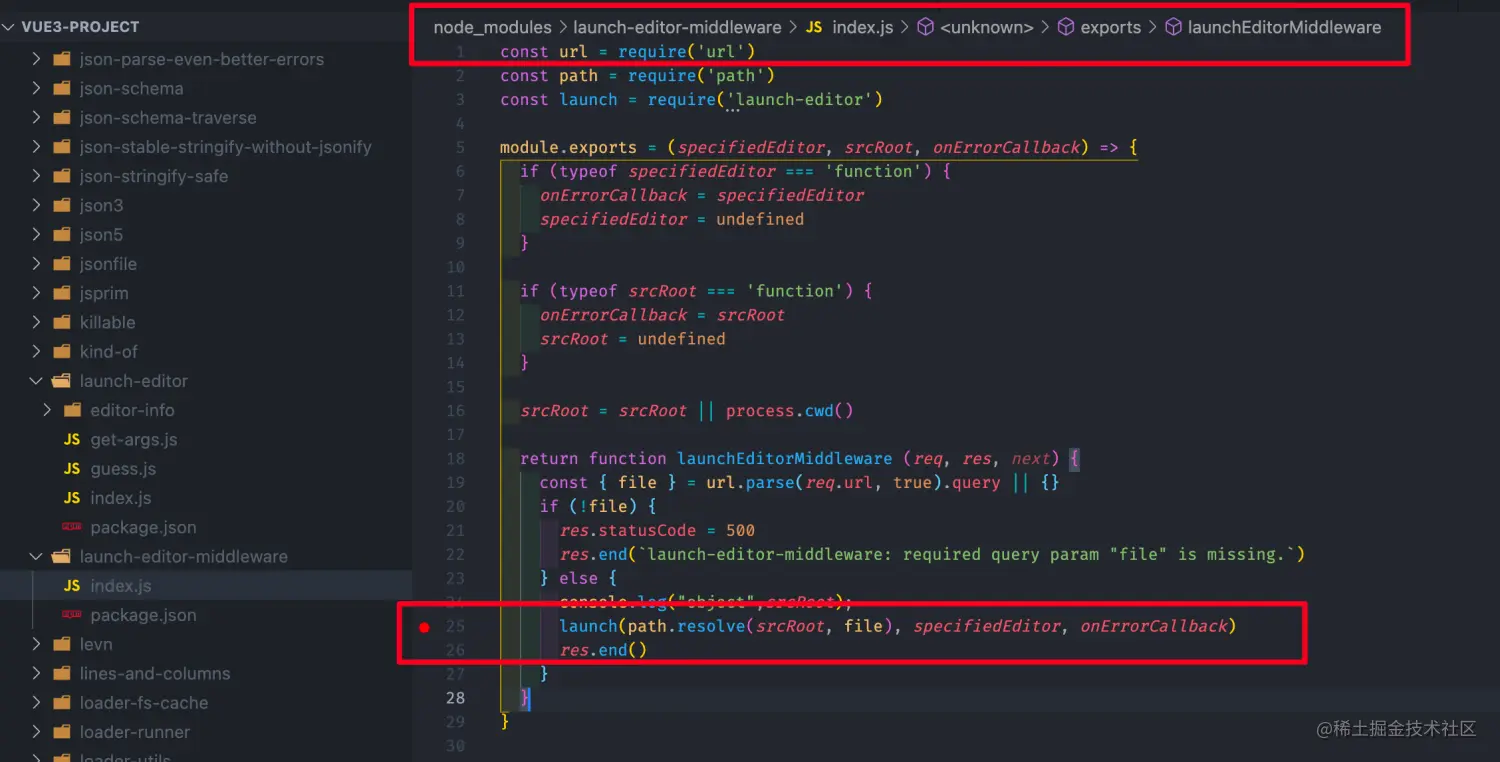The width and height of the screenshot is (1500, 762).
Task: Click process.cwd() on line 16
Action: point(789,411)
